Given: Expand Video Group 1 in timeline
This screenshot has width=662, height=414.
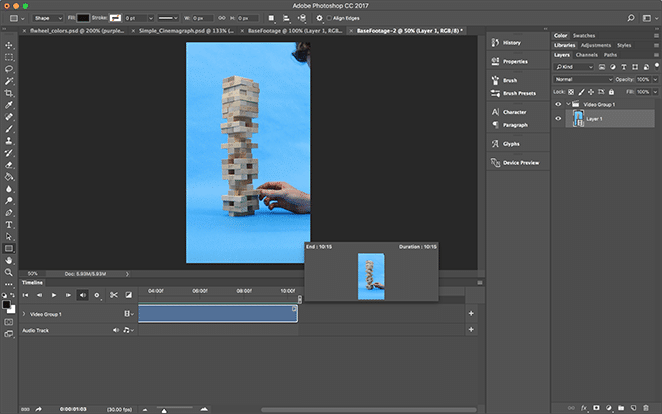Looking at the screenshot, I should tap(23, 314).
